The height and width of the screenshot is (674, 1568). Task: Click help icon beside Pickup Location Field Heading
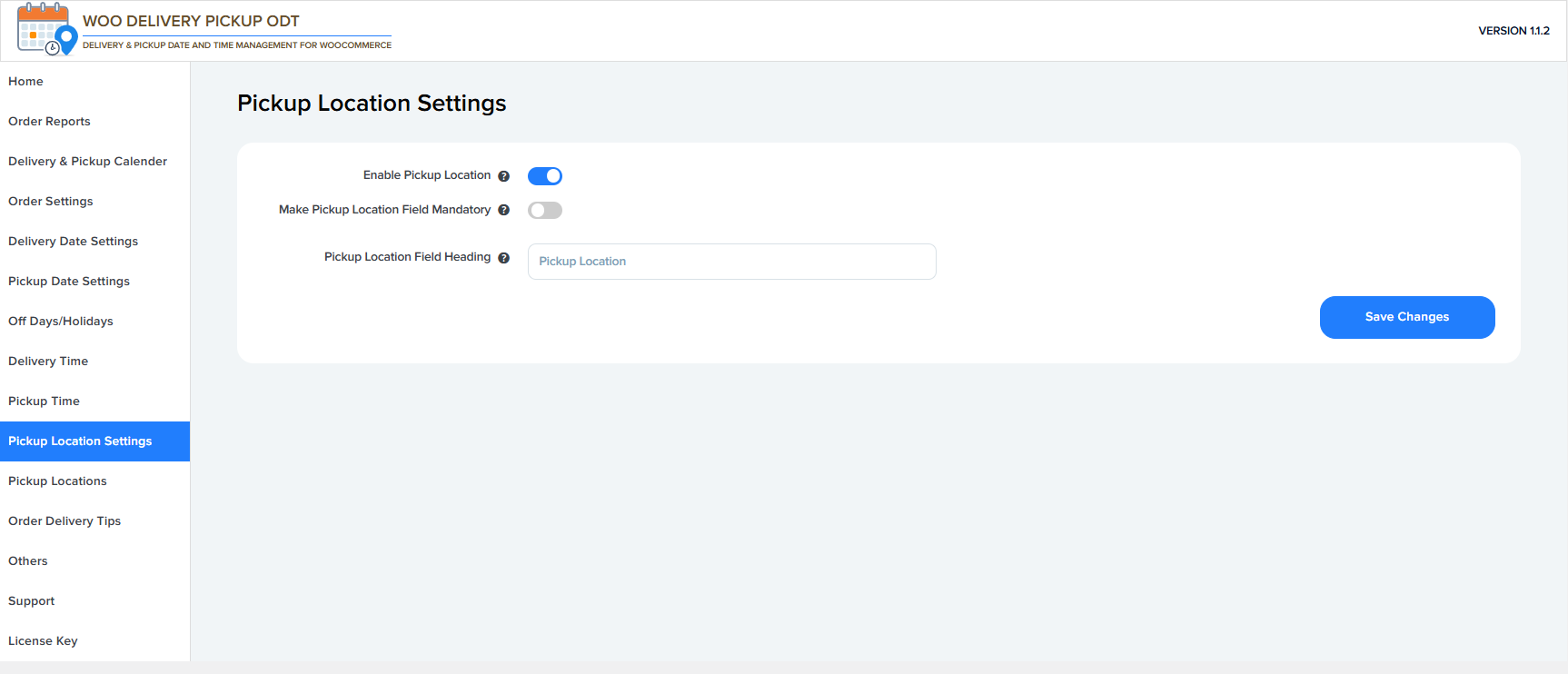click(x=504, y=258)
